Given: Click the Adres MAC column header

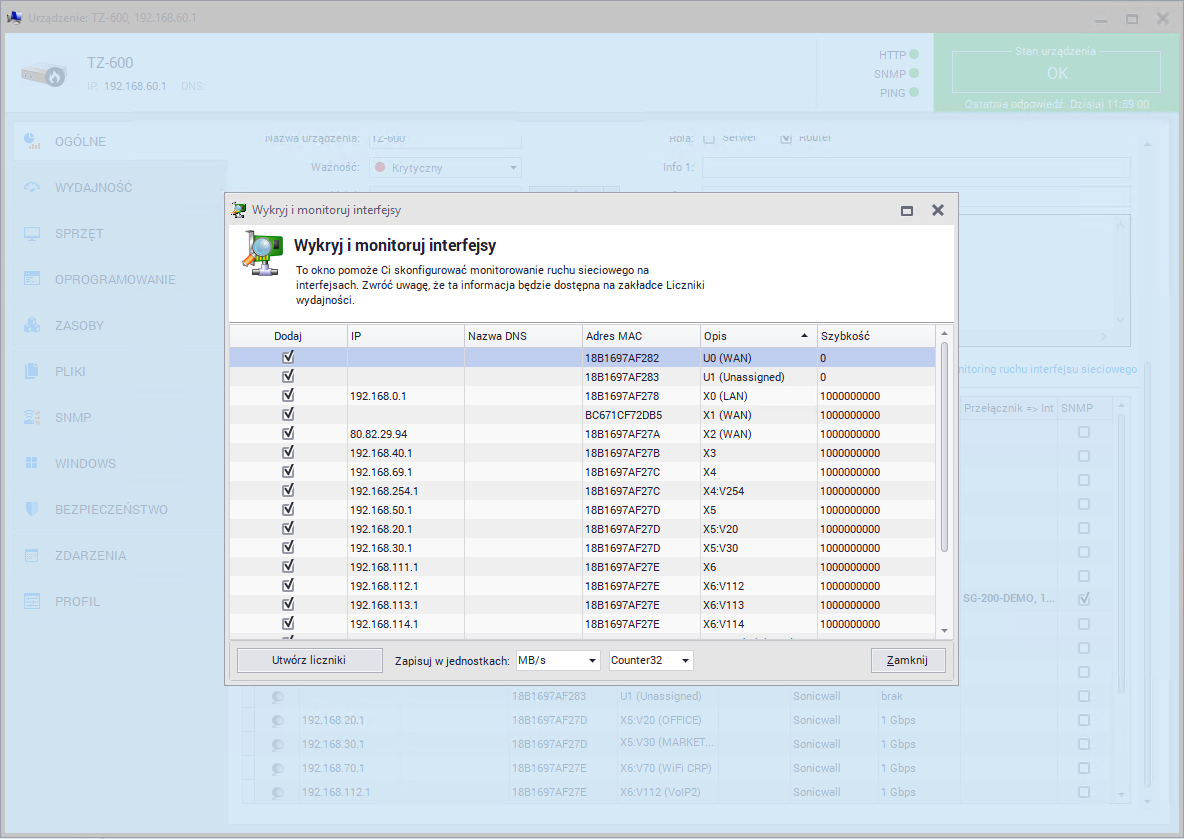Looking at the screenshot, I should pos(640,336).
